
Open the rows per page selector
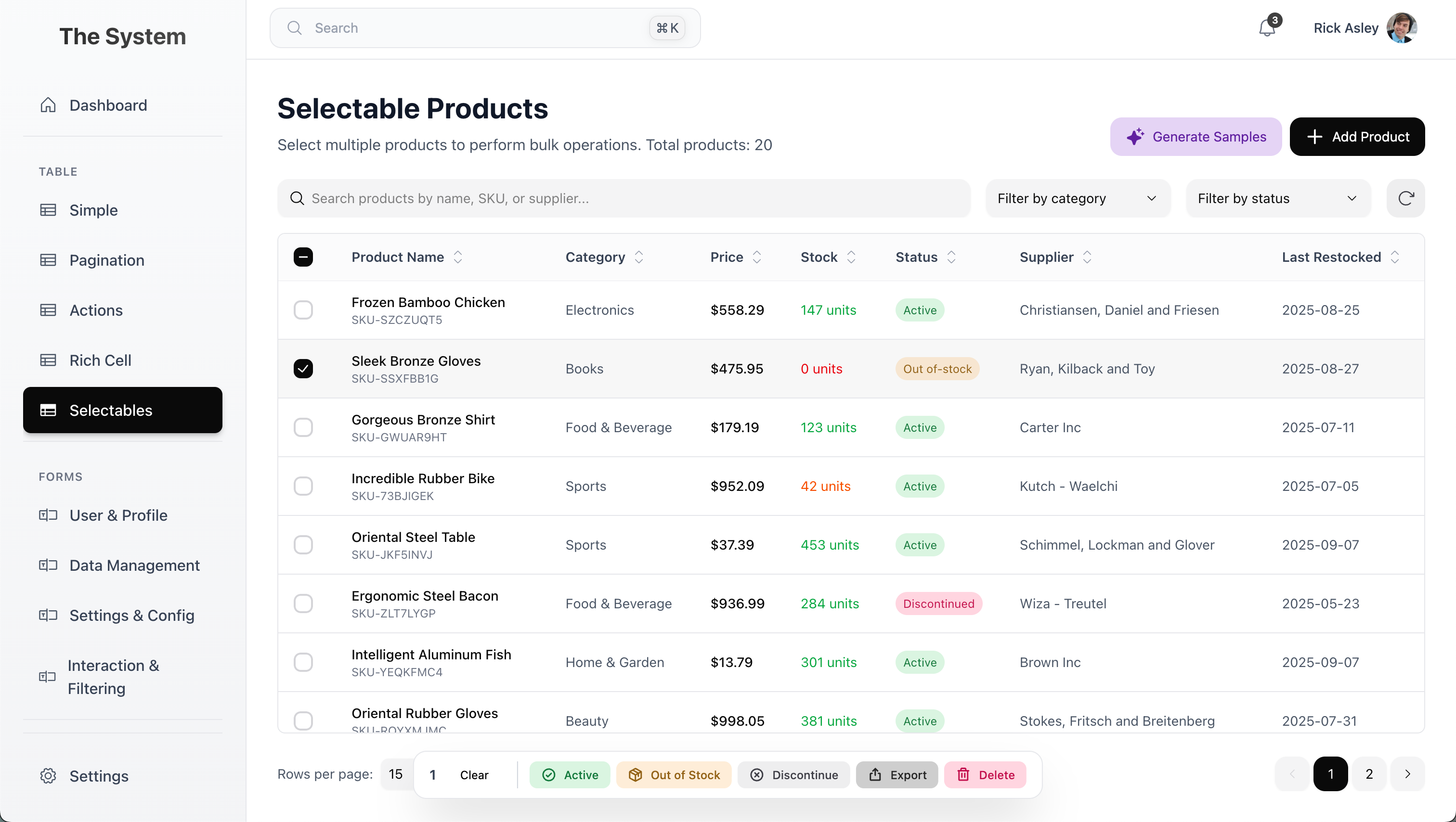click(396, 773)
